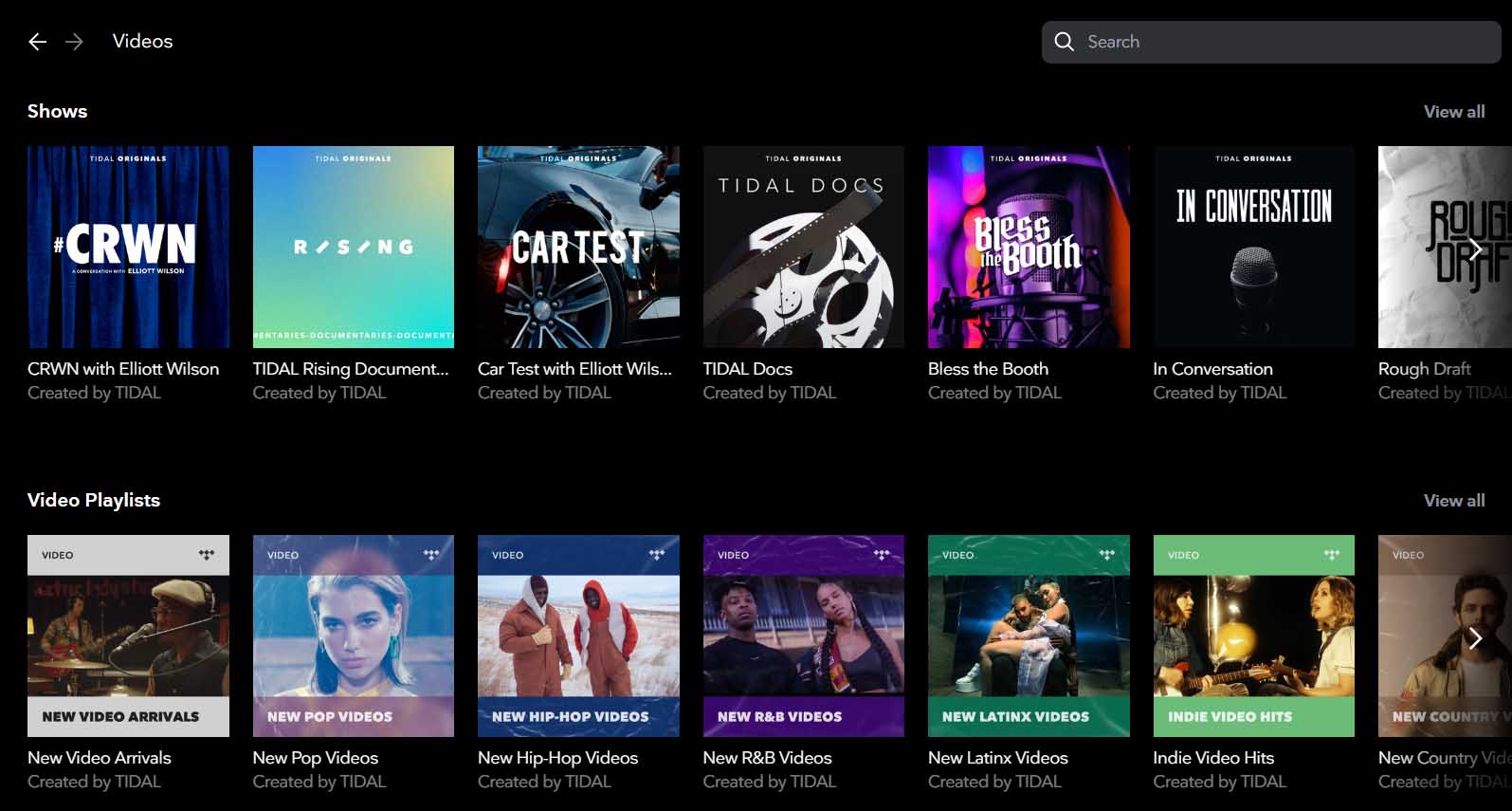
Task: Click the Rough Draft title text
Action: 1425,369
